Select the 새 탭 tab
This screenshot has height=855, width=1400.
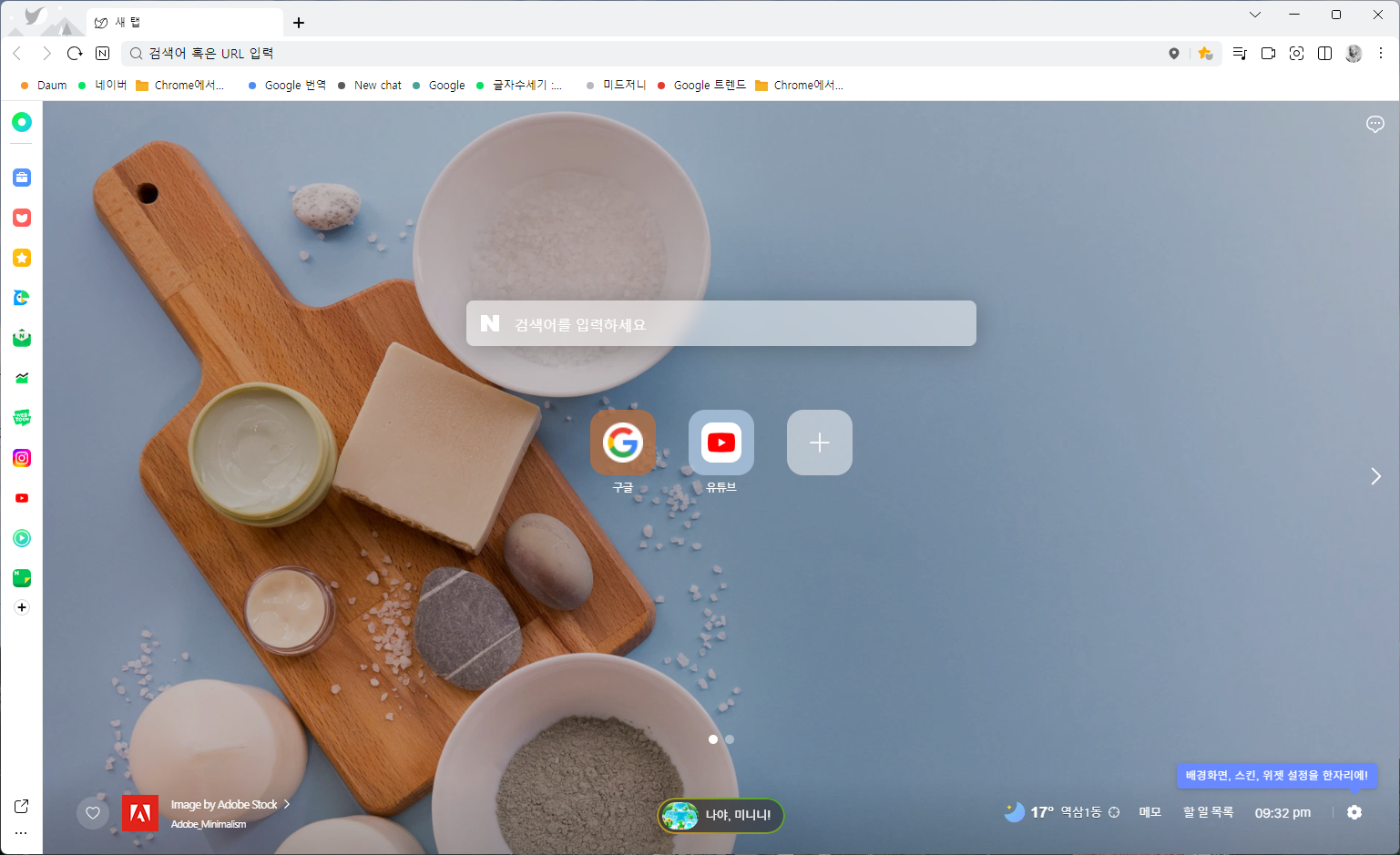184,23
